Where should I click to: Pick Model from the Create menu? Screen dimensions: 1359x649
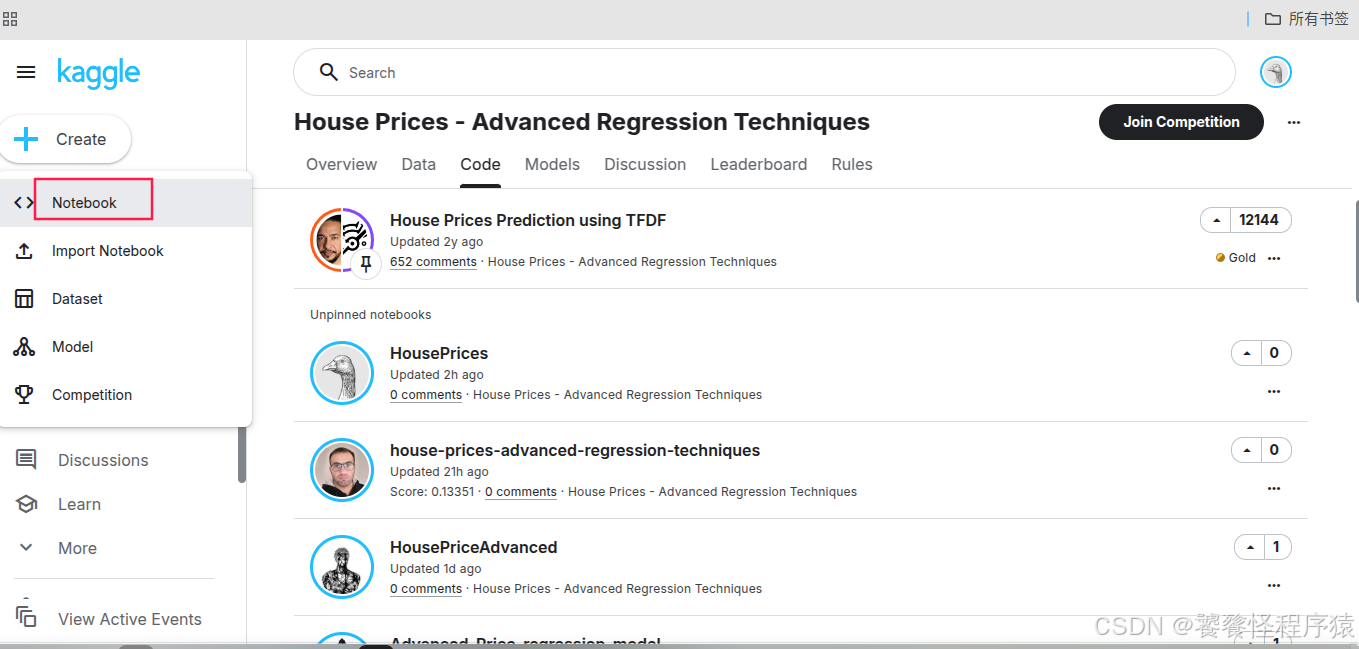click(126, 347)
